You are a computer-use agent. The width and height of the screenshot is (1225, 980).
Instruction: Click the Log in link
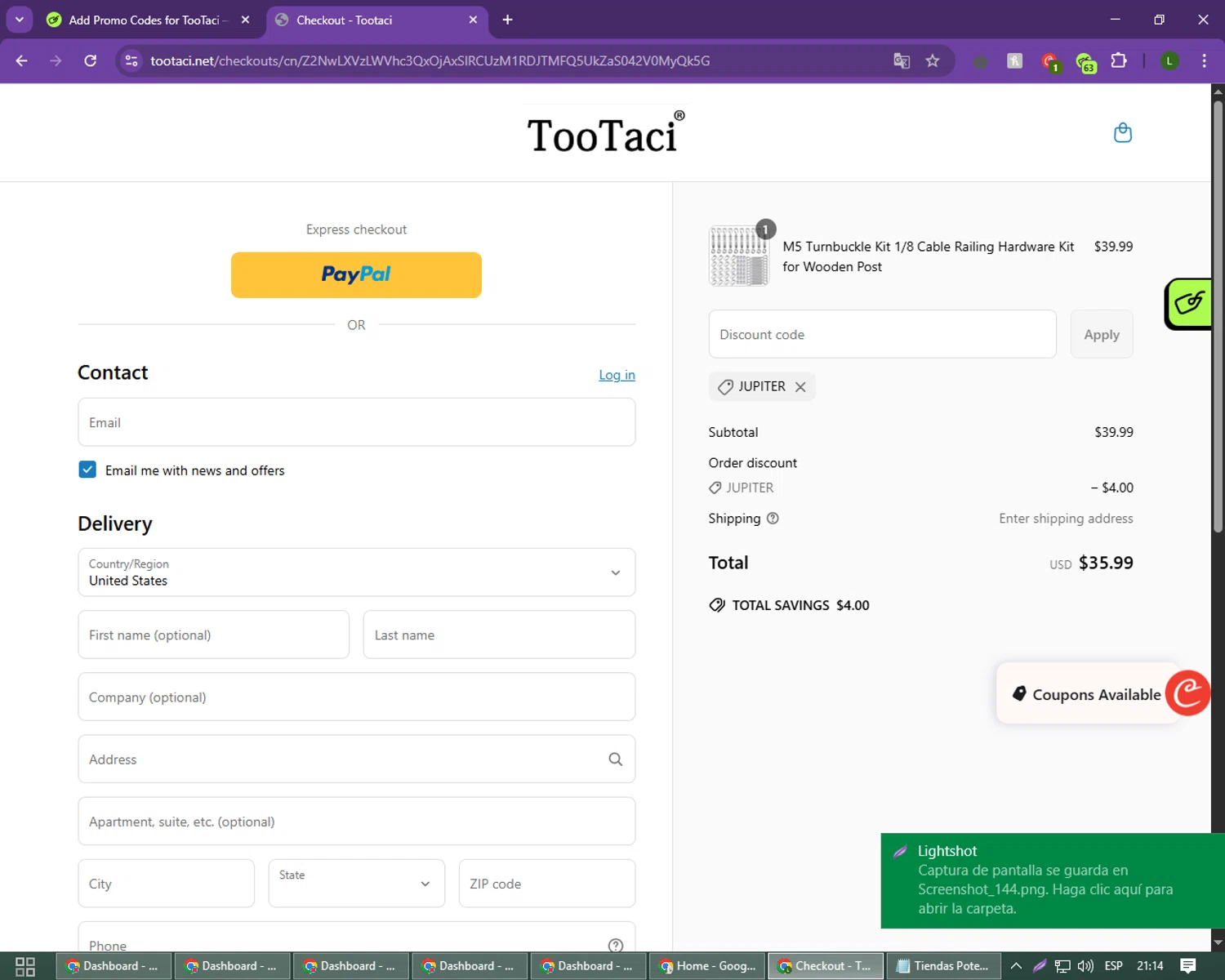617,375
